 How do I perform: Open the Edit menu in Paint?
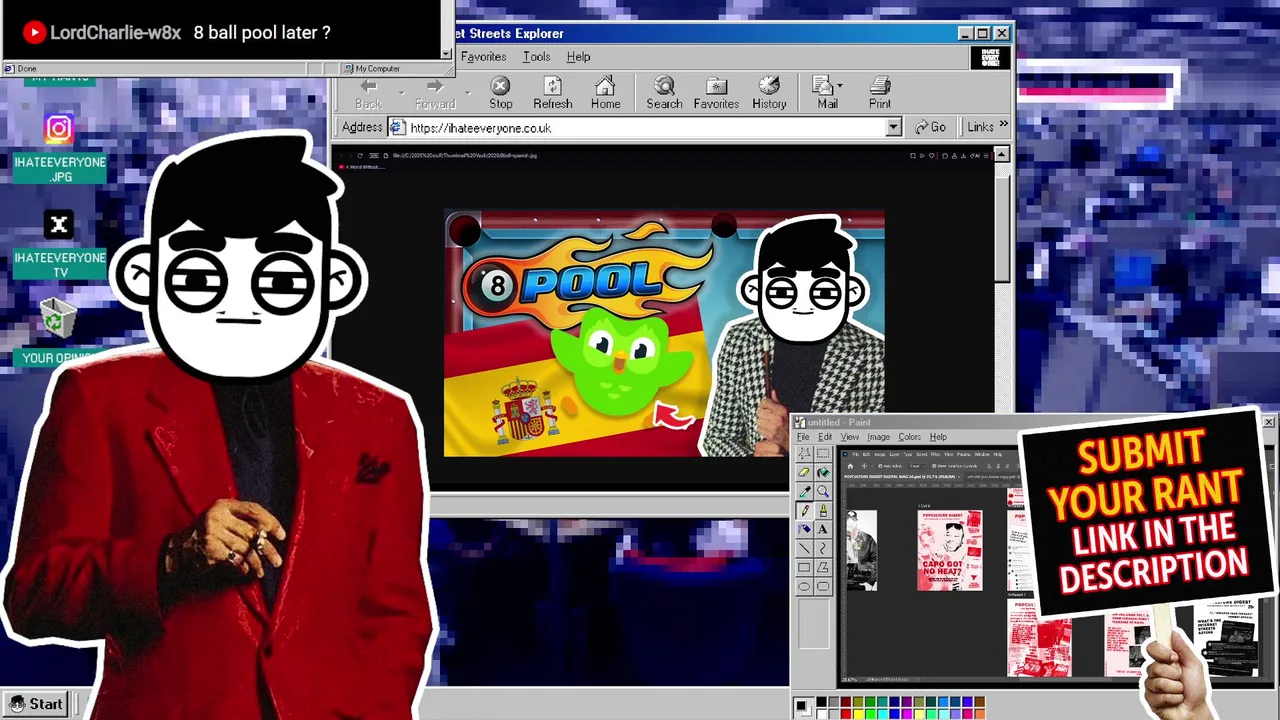pos(825,437)
